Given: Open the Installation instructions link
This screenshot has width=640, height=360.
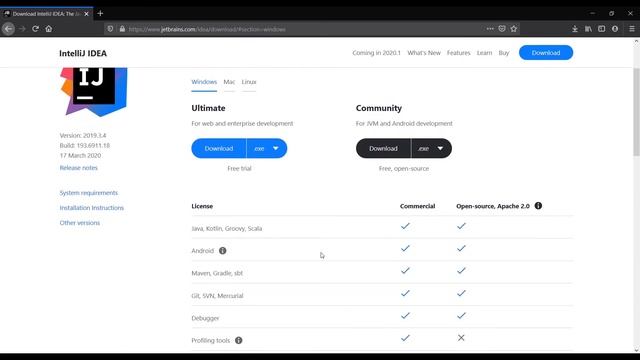Looking at the screenshot, I should [91, 208].
